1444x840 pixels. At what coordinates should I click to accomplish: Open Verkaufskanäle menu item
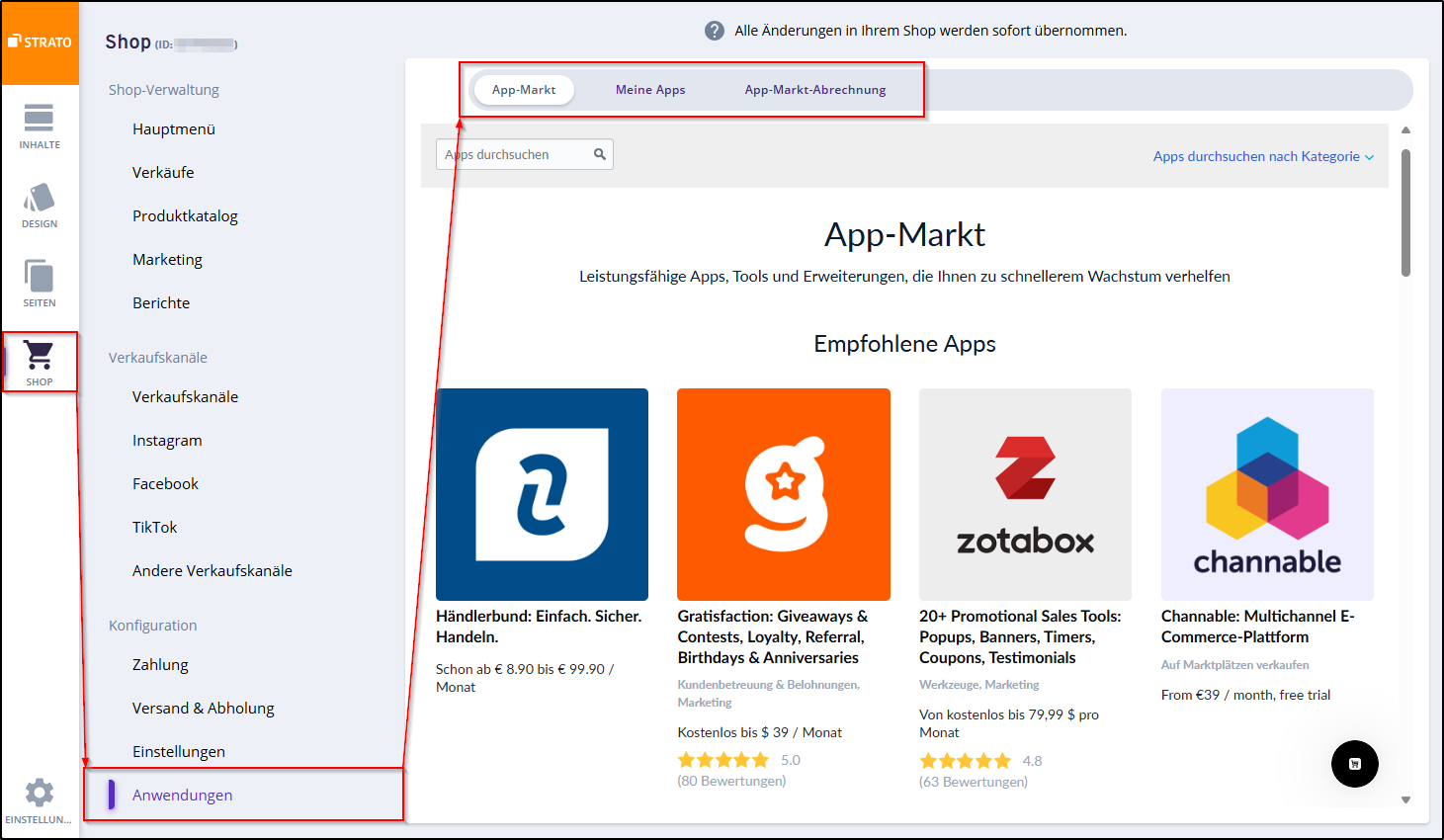(185, 397)
